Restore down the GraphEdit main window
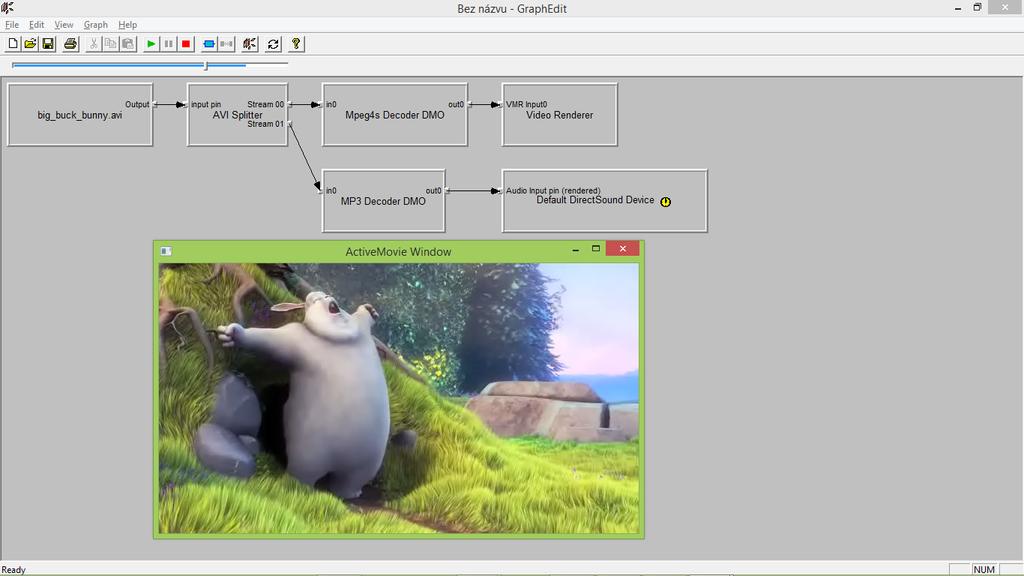Viewport: 1024px width, 576px height. coord(978,8)
